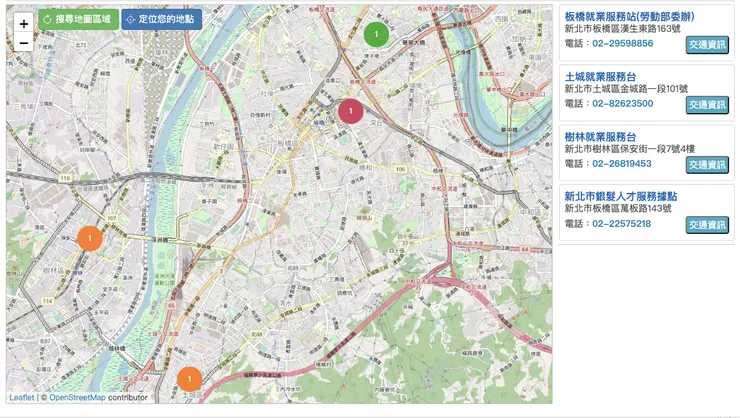Image resolution: width=740 pixels, height=418 pixels.
Task: Open 板橋就業服務站(勞動部委辦) title link
Action: click(x=629, y=17)
